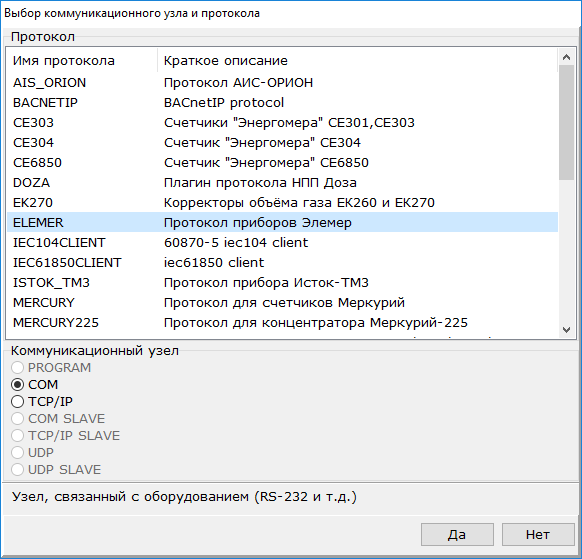582x559 pixels.
Task: Select the highlighted ELEMER protocol row
Action: (282, 222)
